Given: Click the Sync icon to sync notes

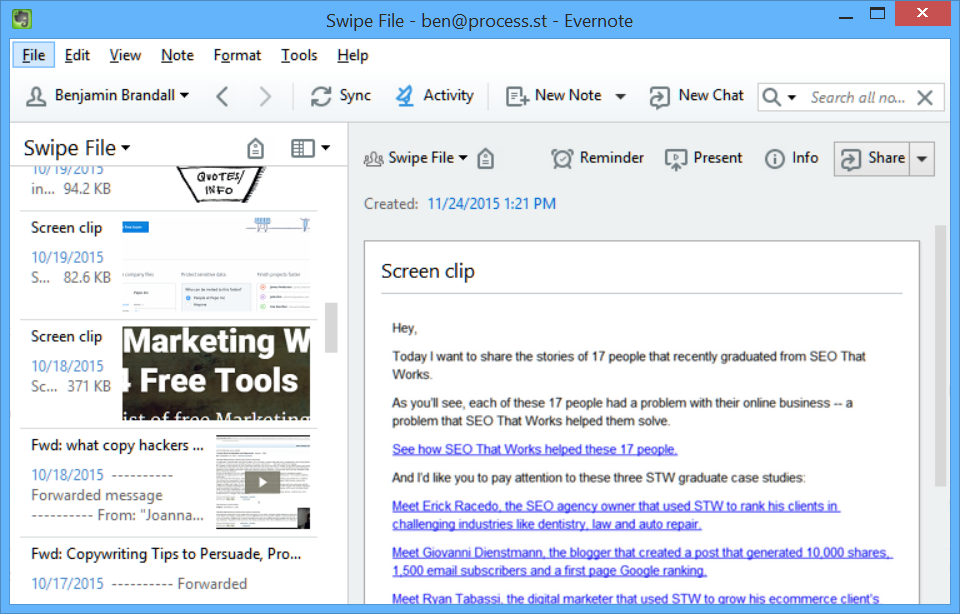Looking at the screenshot, I should tap(340, 96).
